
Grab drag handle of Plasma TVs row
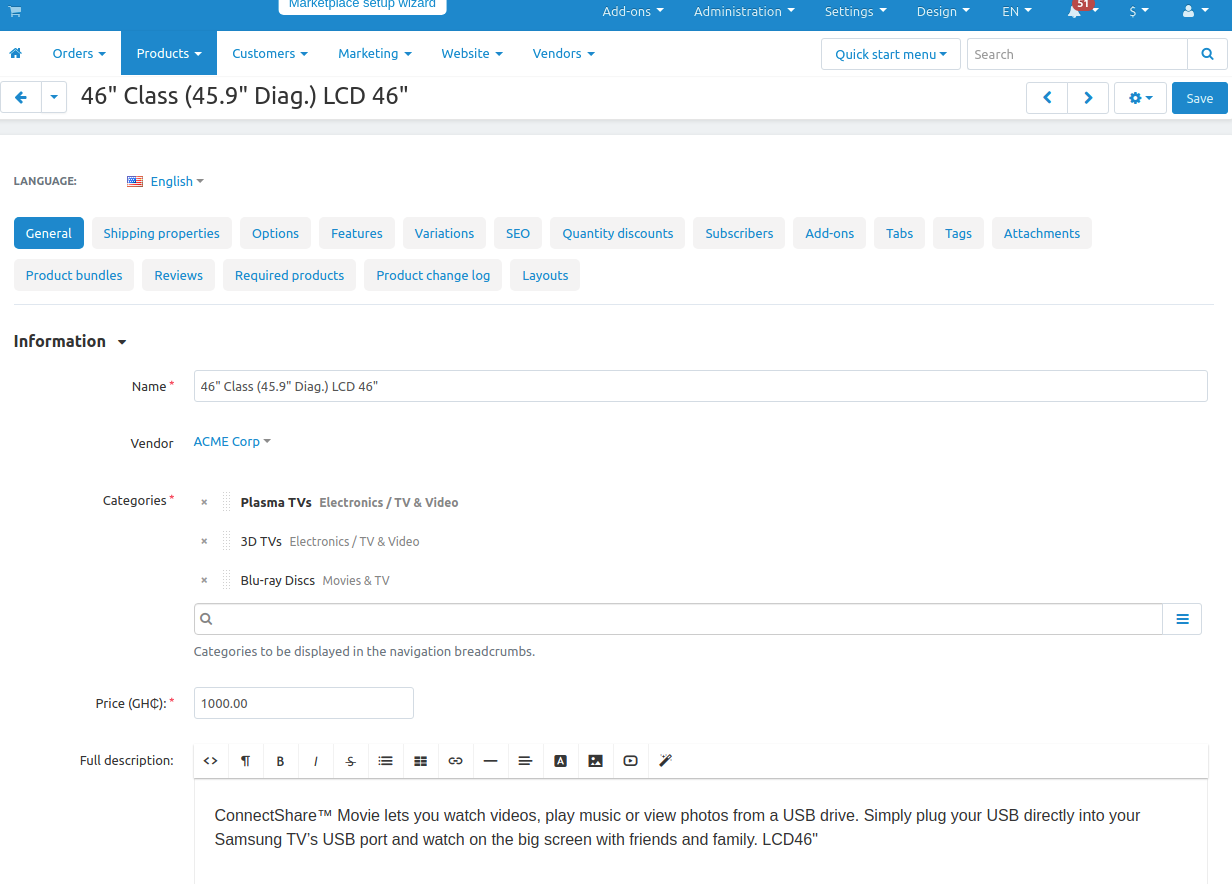(227, 502)
